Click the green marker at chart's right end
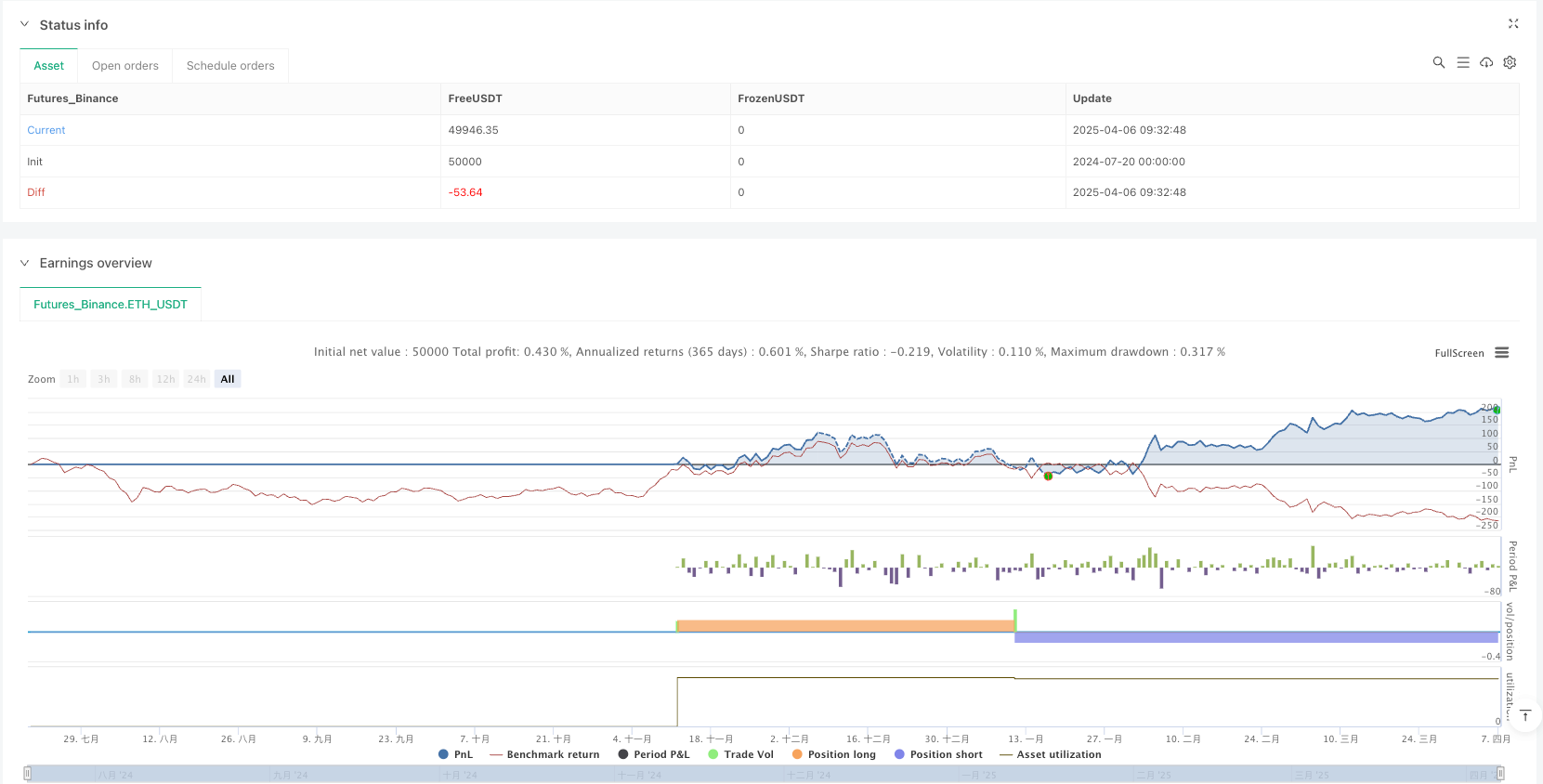 [1497, 410]
